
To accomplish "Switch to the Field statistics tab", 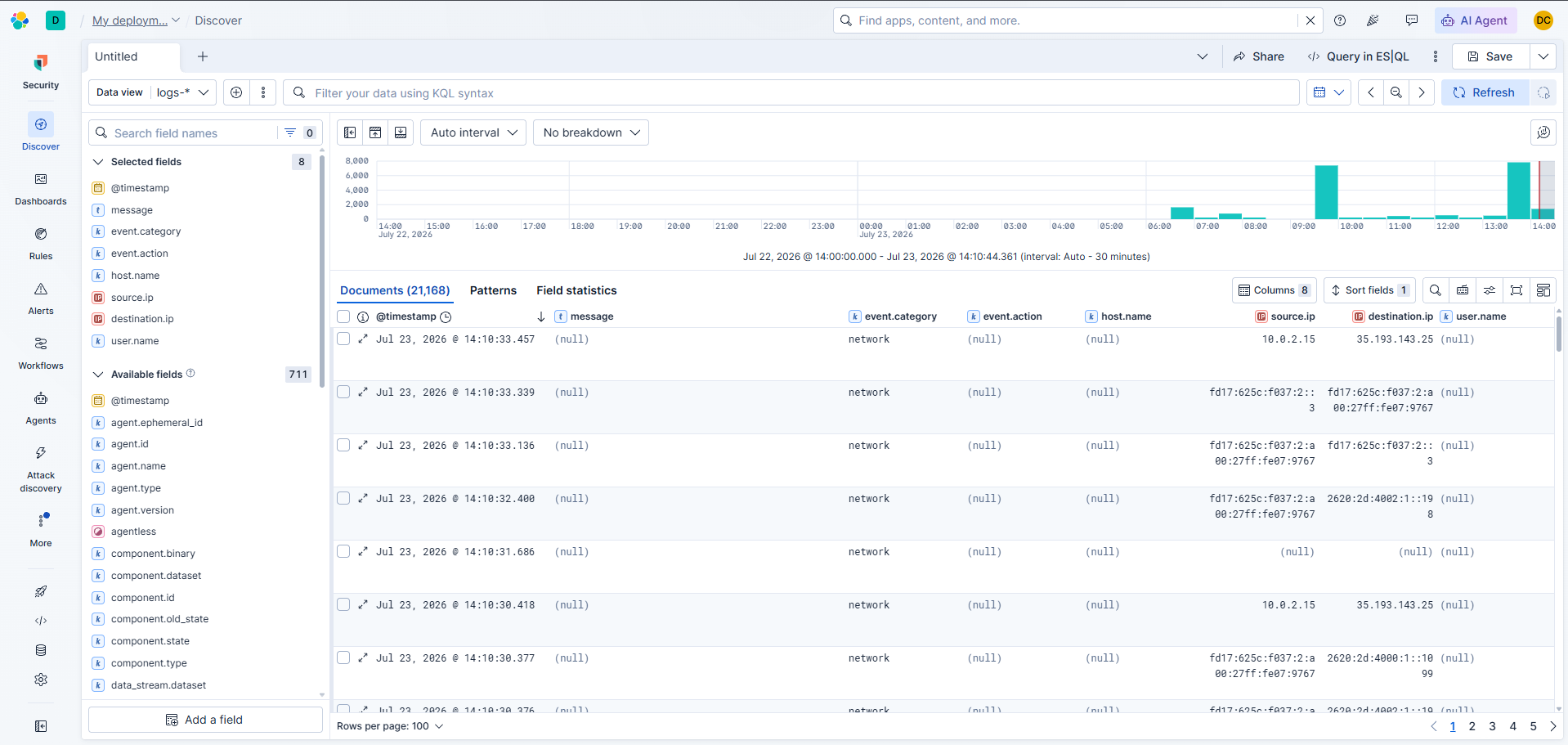I will pos(576,290).
